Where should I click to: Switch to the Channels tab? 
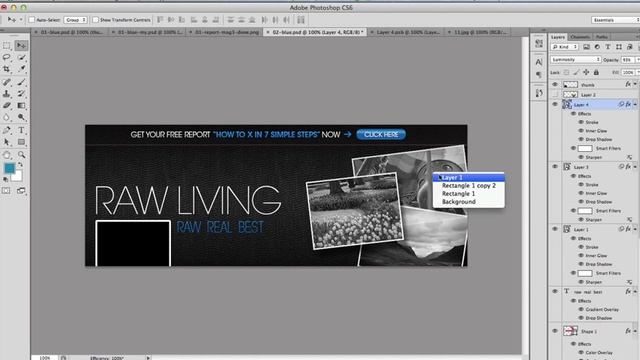(580, 37)
